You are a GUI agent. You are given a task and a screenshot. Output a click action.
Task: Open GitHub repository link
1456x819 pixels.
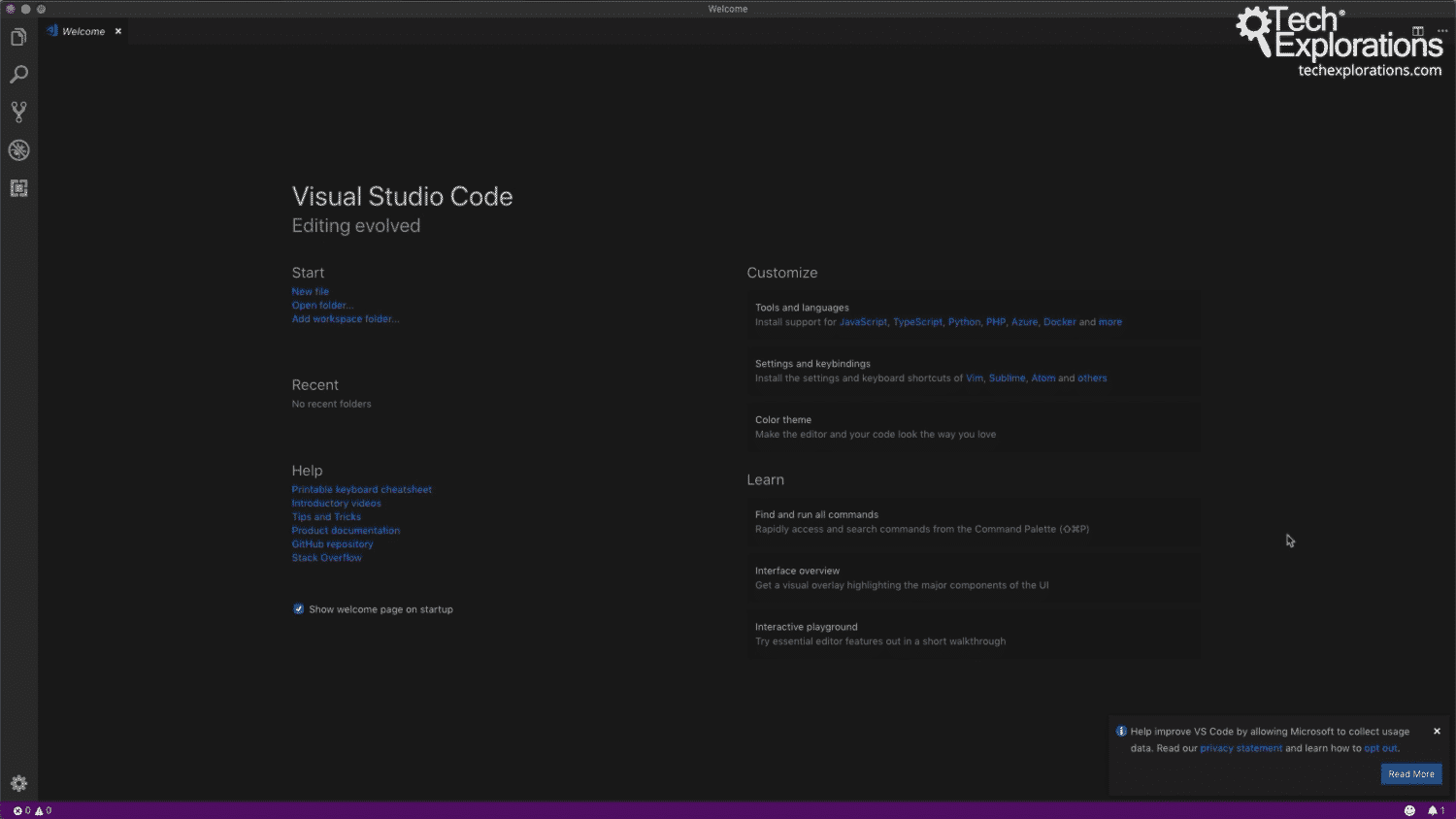coord(332,543)
